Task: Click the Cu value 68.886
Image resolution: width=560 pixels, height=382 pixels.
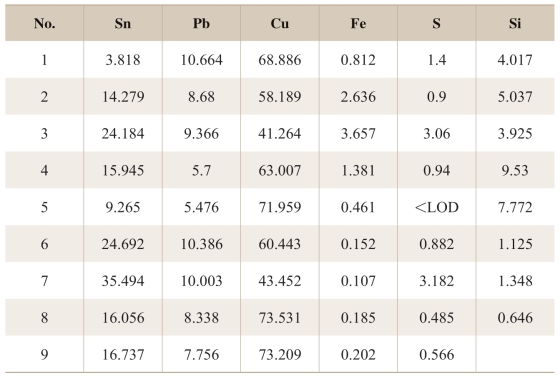Action: click(280, 60)
